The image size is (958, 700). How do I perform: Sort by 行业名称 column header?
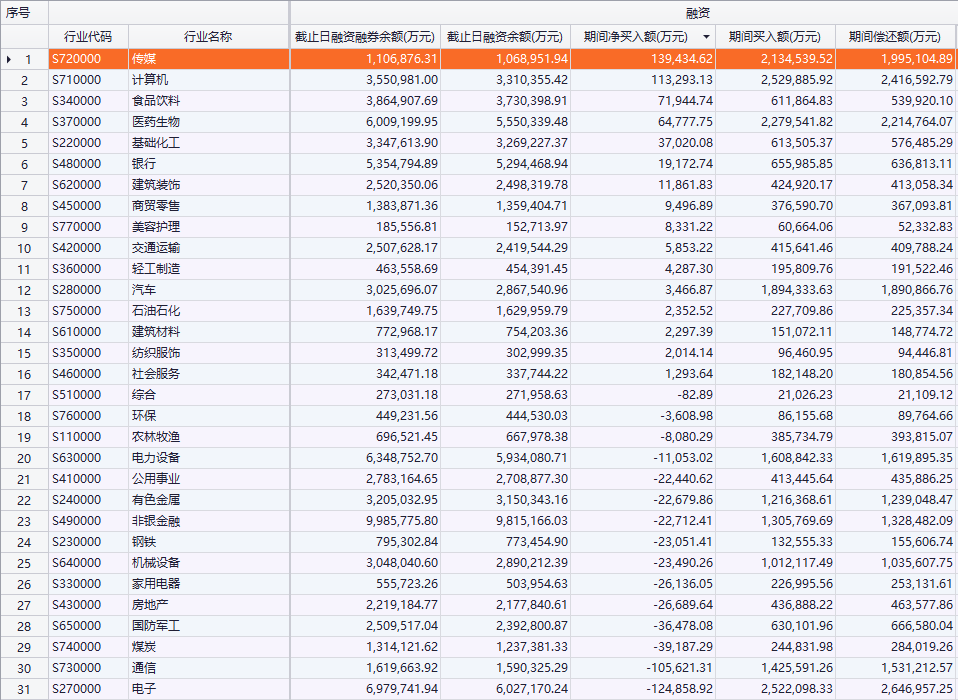(x=208, y=37)
